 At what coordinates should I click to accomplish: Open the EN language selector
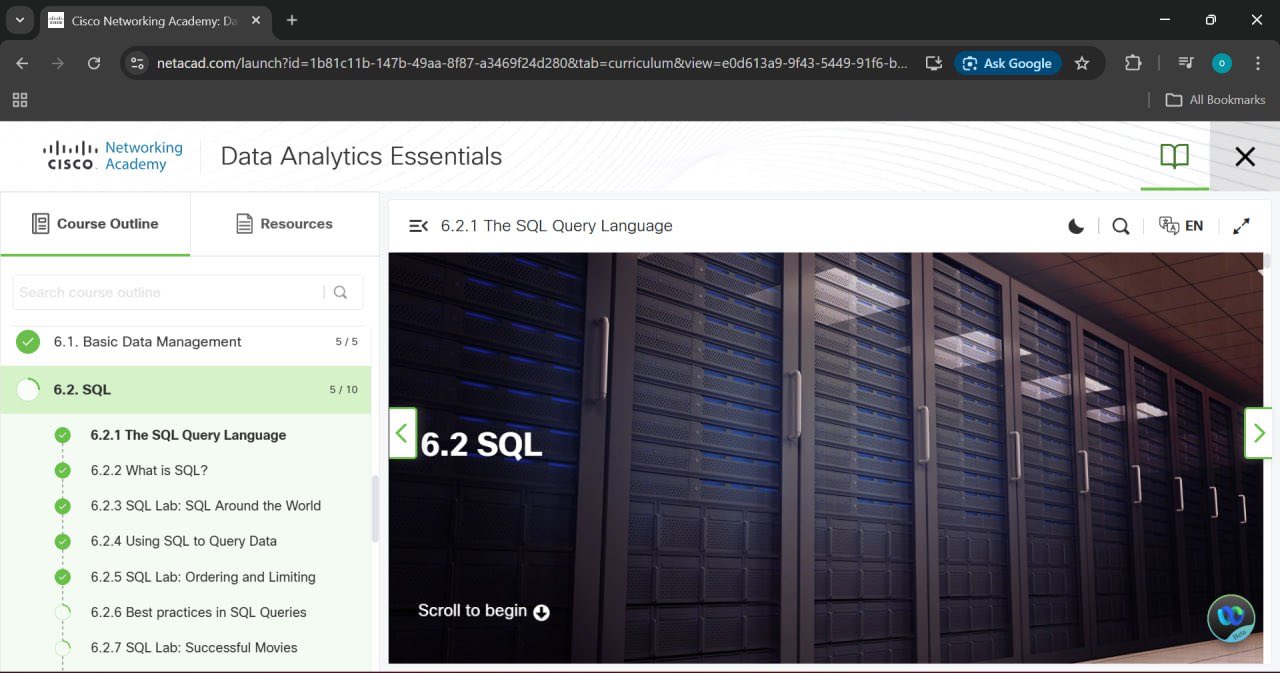tap(1181, 226)
